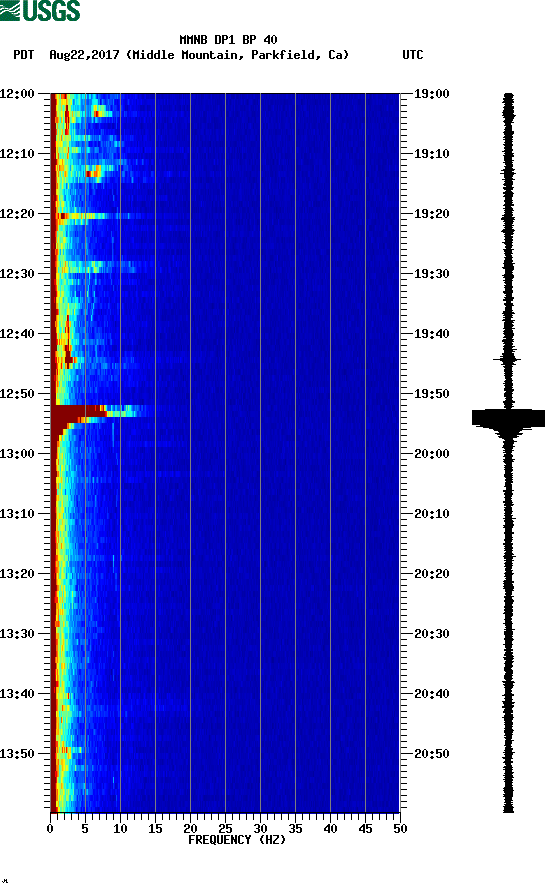Image resolution: width=552 pixels, height=892 pixels.
Task: Click the 'UTC' timezone label
Action: click(413, 55)
